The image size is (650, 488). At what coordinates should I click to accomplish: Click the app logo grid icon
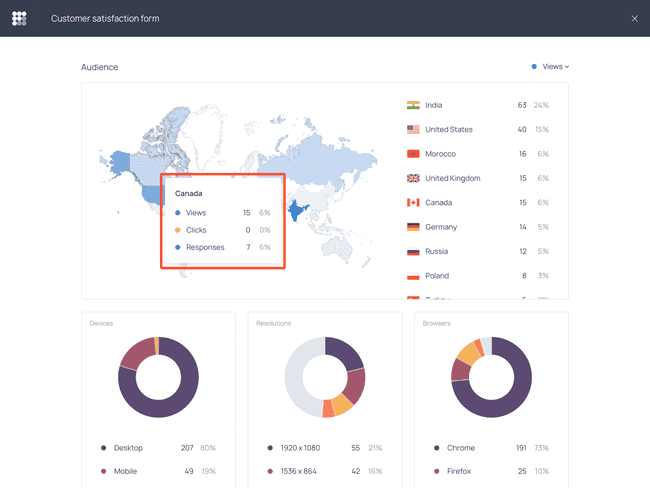click(19, 18)
